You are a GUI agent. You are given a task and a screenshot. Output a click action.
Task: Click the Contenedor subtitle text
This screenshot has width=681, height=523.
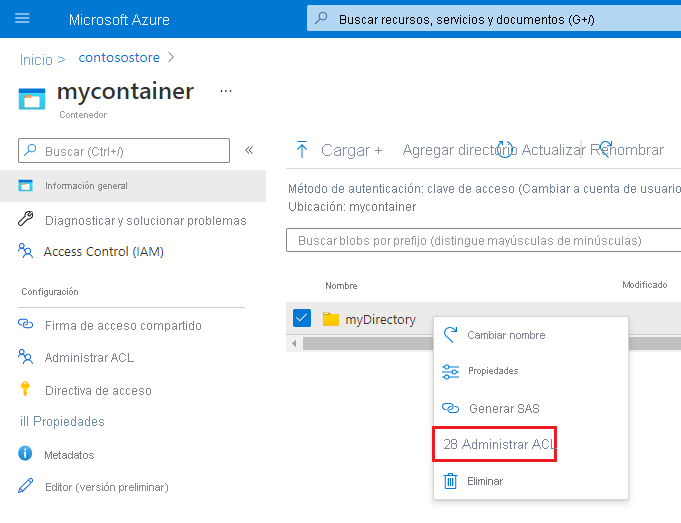(x=83, y=115)
